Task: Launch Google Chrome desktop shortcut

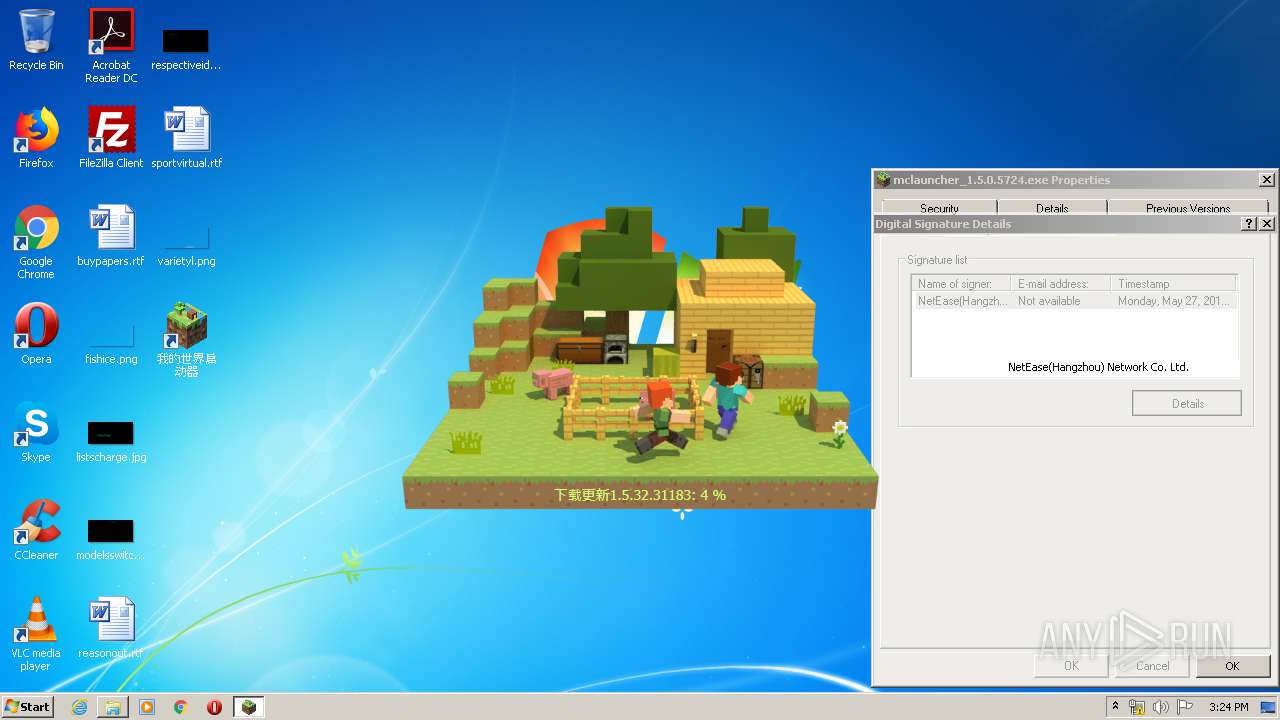Action: (x=36, y=242)
